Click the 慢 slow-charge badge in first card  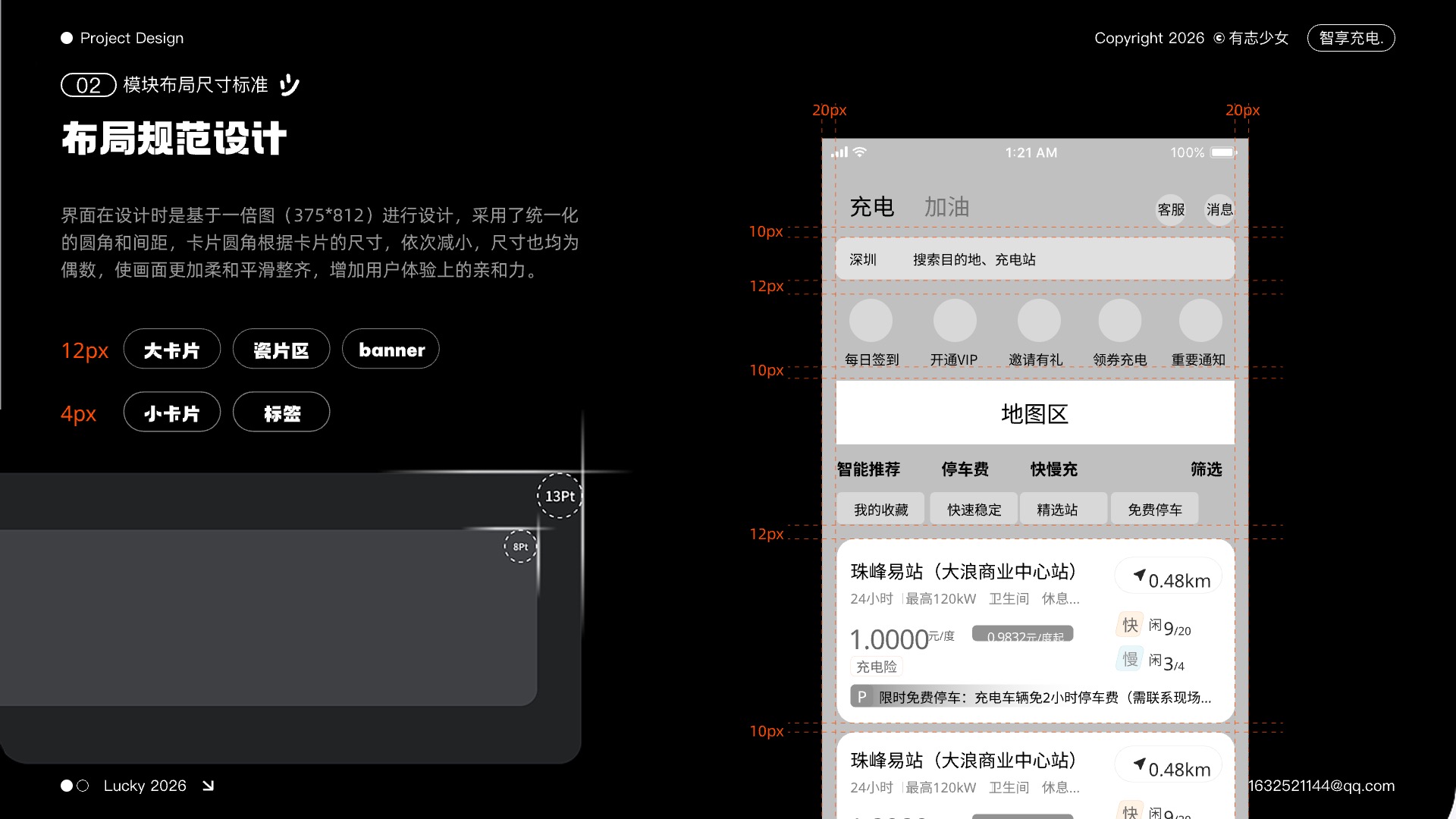point(1130,659)
